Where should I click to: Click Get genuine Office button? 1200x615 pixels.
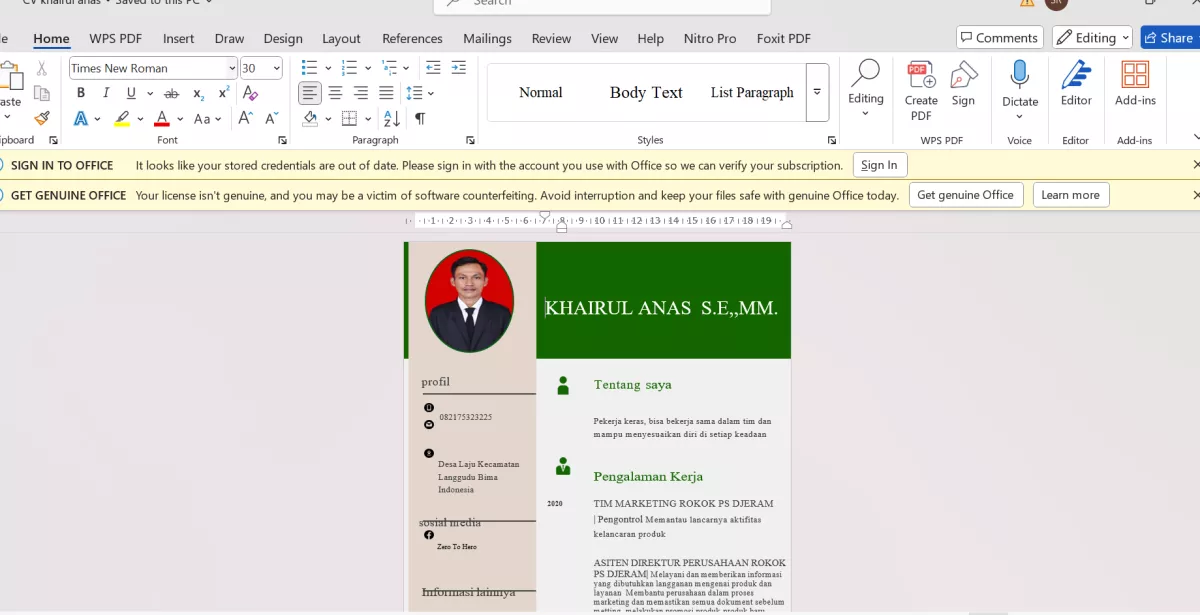click(x=965, y=195)
